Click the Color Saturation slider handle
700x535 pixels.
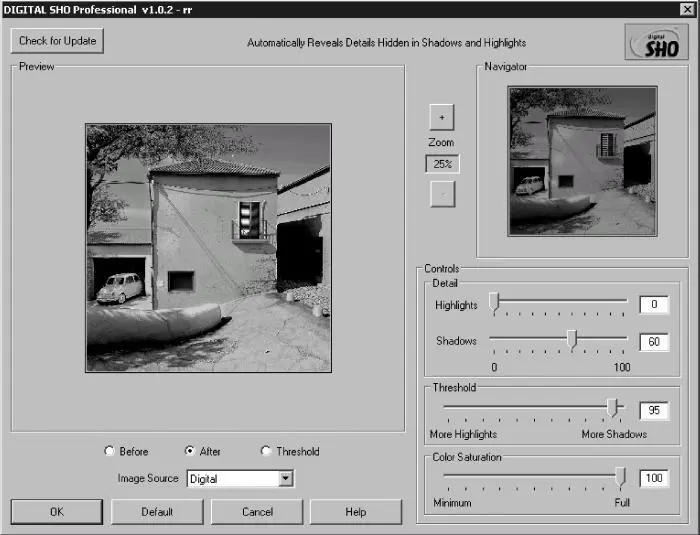pos(620,476)
